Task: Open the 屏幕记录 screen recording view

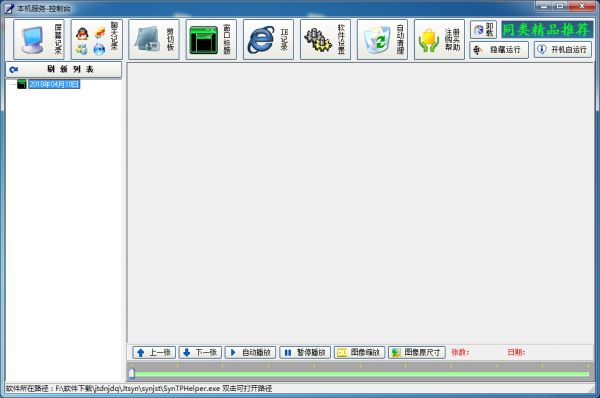Action: [x=39, y=39]
